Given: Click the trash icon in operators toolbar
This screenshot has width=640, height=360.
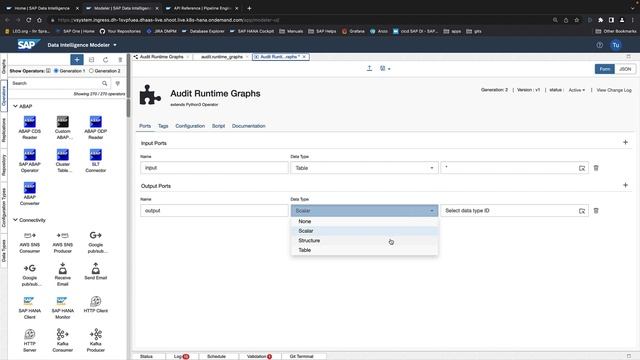Looking at the screenshot, I should point(120,60).
